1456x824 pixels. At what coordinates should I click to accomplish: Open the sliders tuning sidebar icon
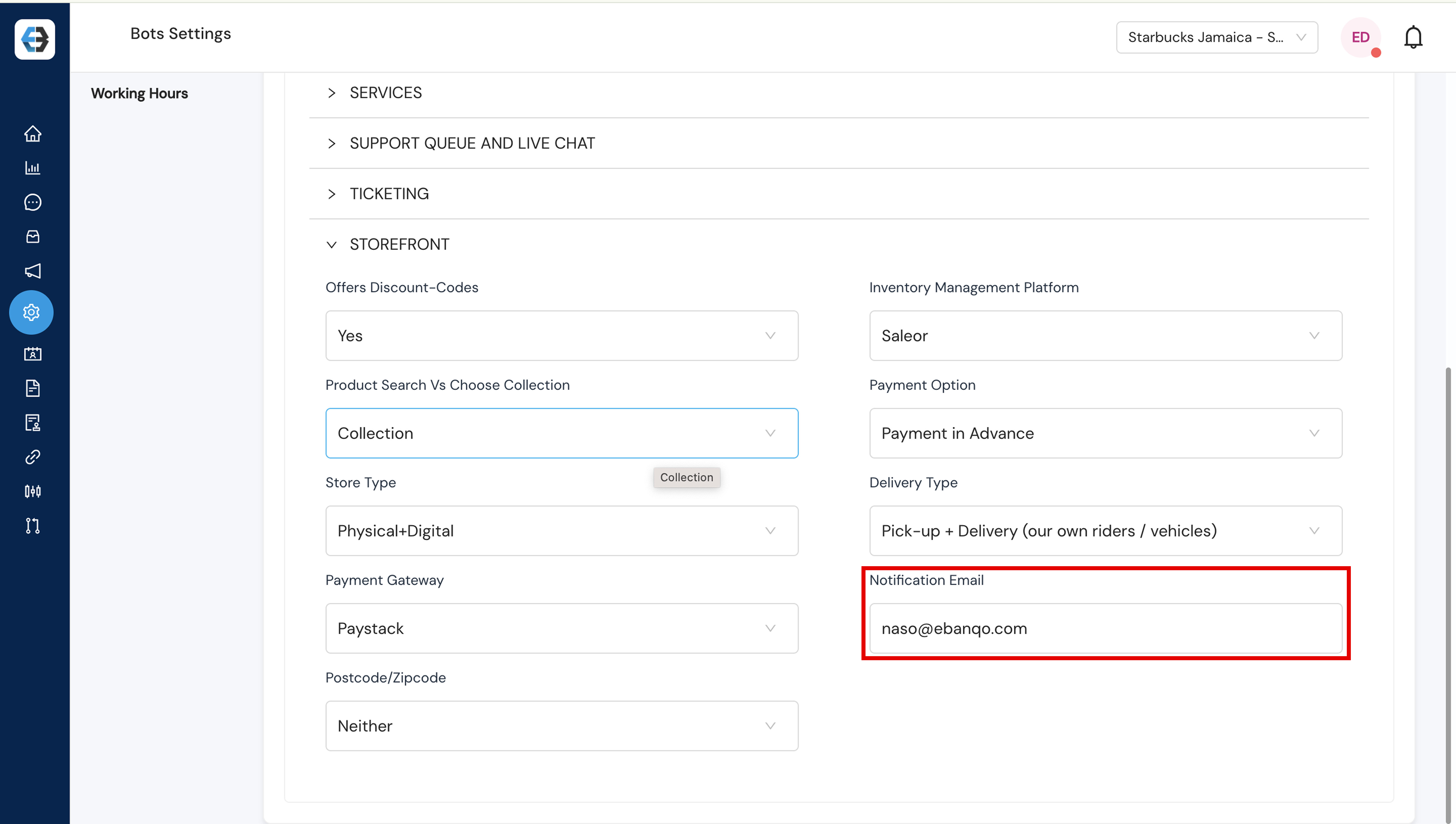click(x=33, y=491)
